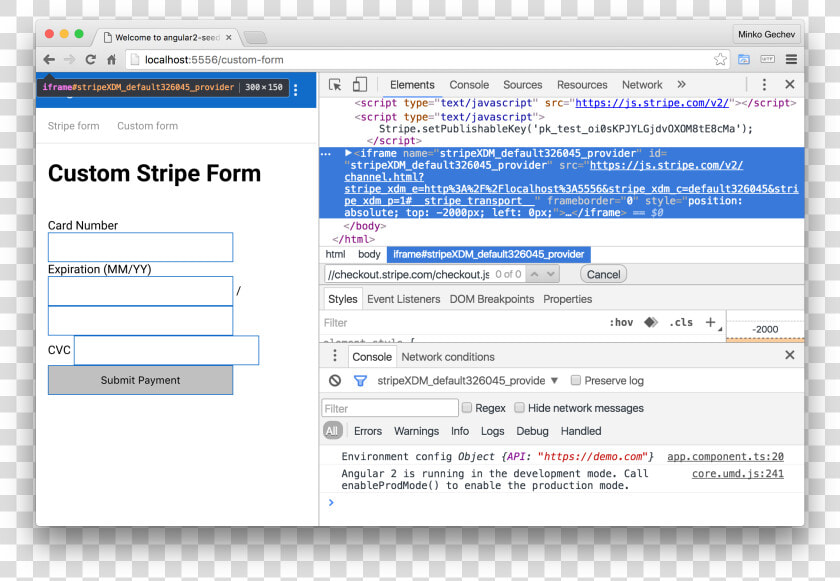Select the All console level filter
Screen dimensions: 840x581
332,431
